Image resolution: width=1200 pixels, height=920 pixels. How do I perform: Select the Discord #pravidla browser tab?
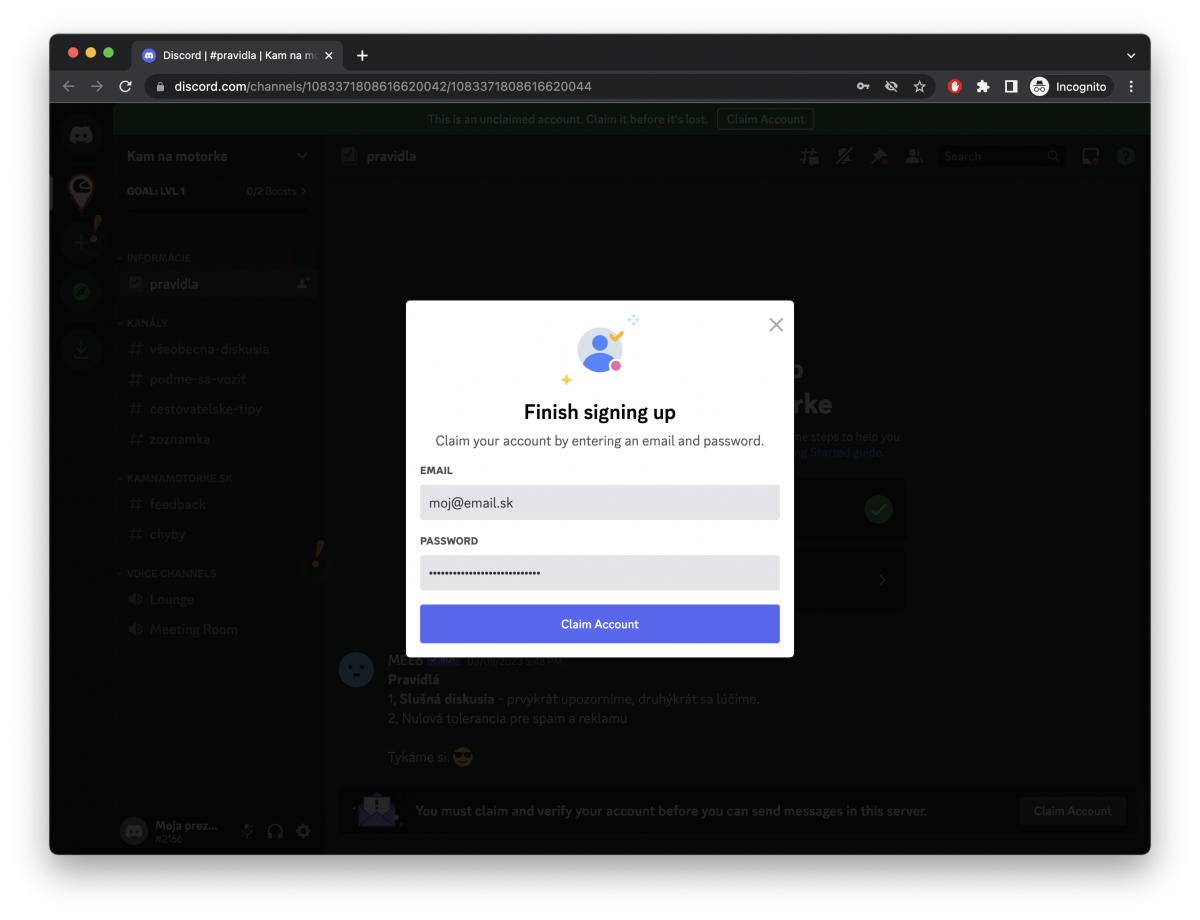pyautogui.click(x=238, y=55)
